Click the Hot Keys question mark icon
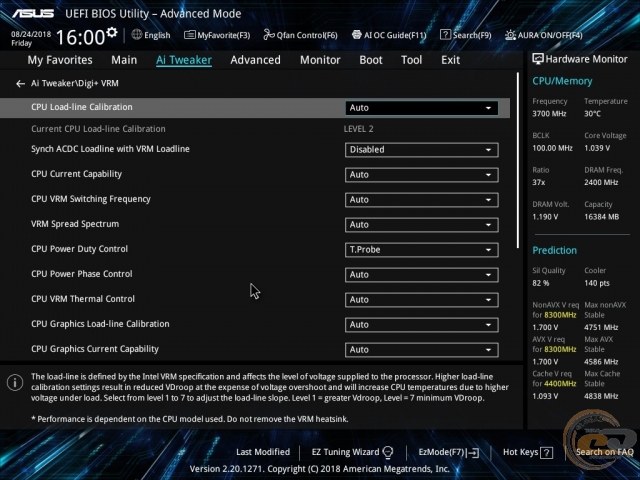 (x=546, y=453)
